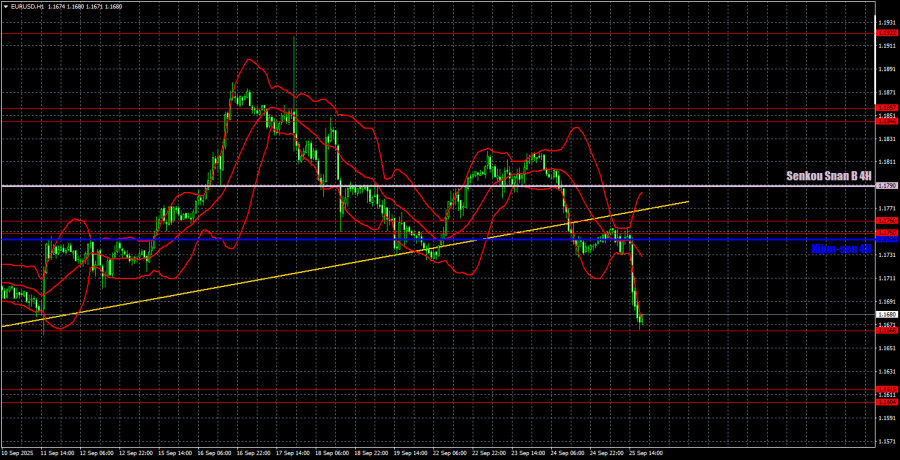This screenshot has width=900, height=460.
Task: Click the 1.1731 price scale label
Action: [885, 255]
